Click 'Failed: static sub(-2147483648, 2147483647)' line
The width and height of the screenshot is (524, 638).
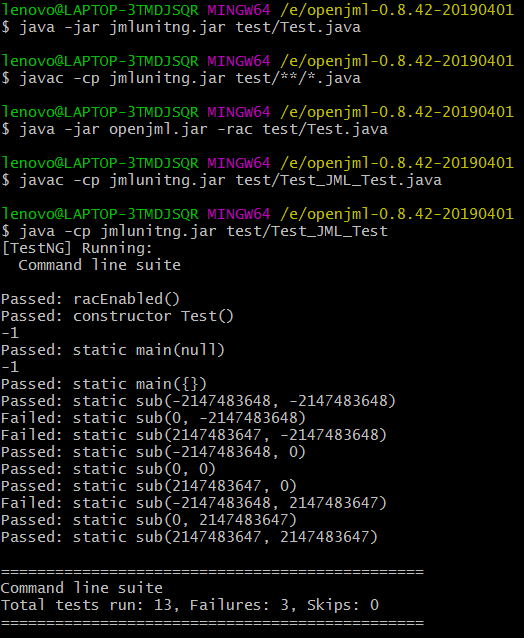click(194, 503)
